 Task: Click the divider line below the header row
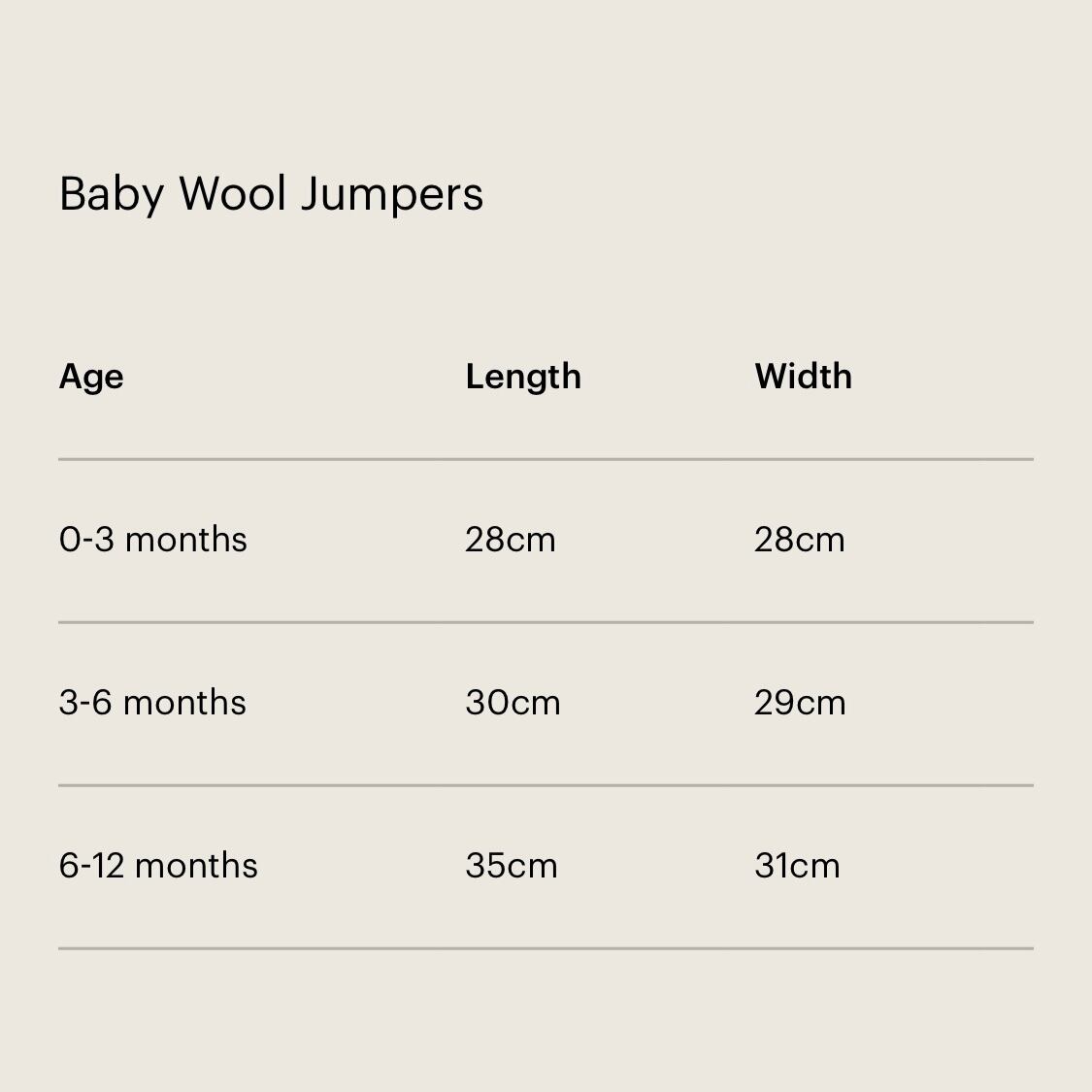[546, 459]
